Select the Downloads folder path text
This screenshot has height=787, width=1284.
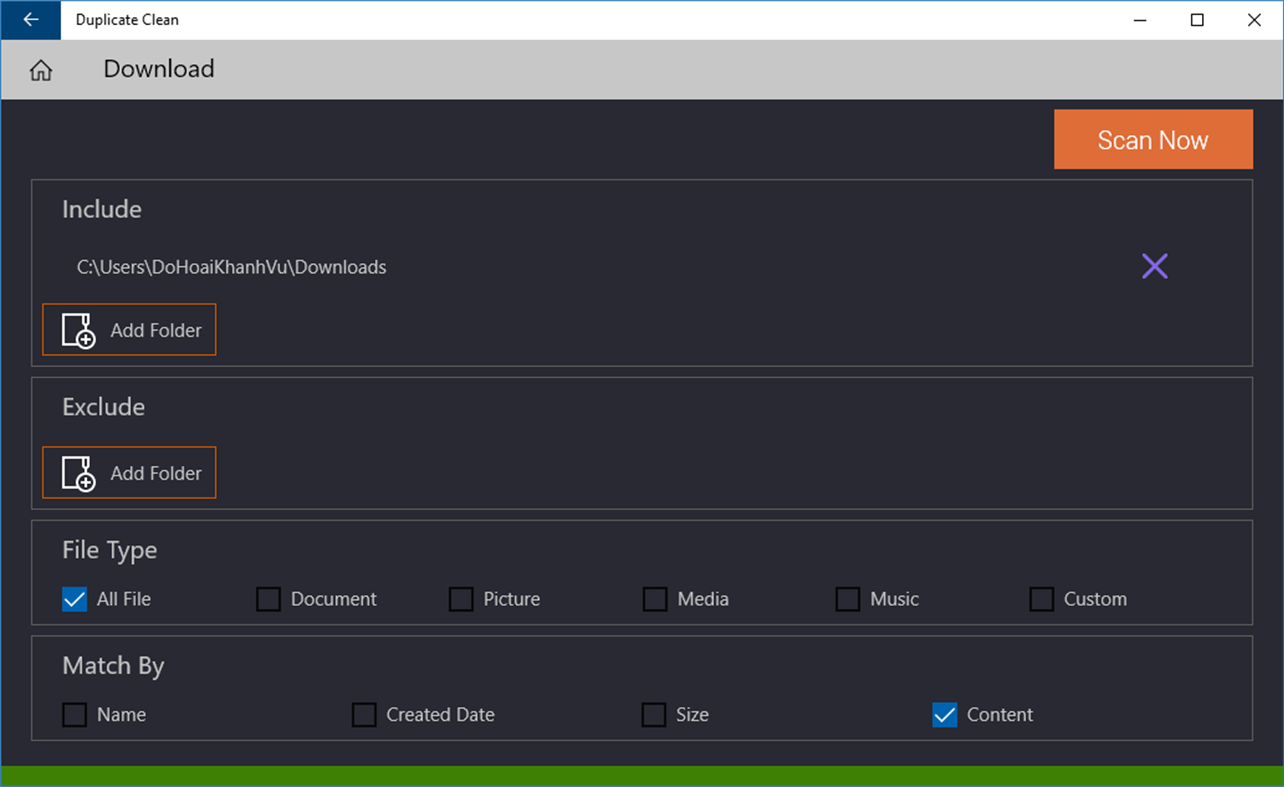coord(230,266)
